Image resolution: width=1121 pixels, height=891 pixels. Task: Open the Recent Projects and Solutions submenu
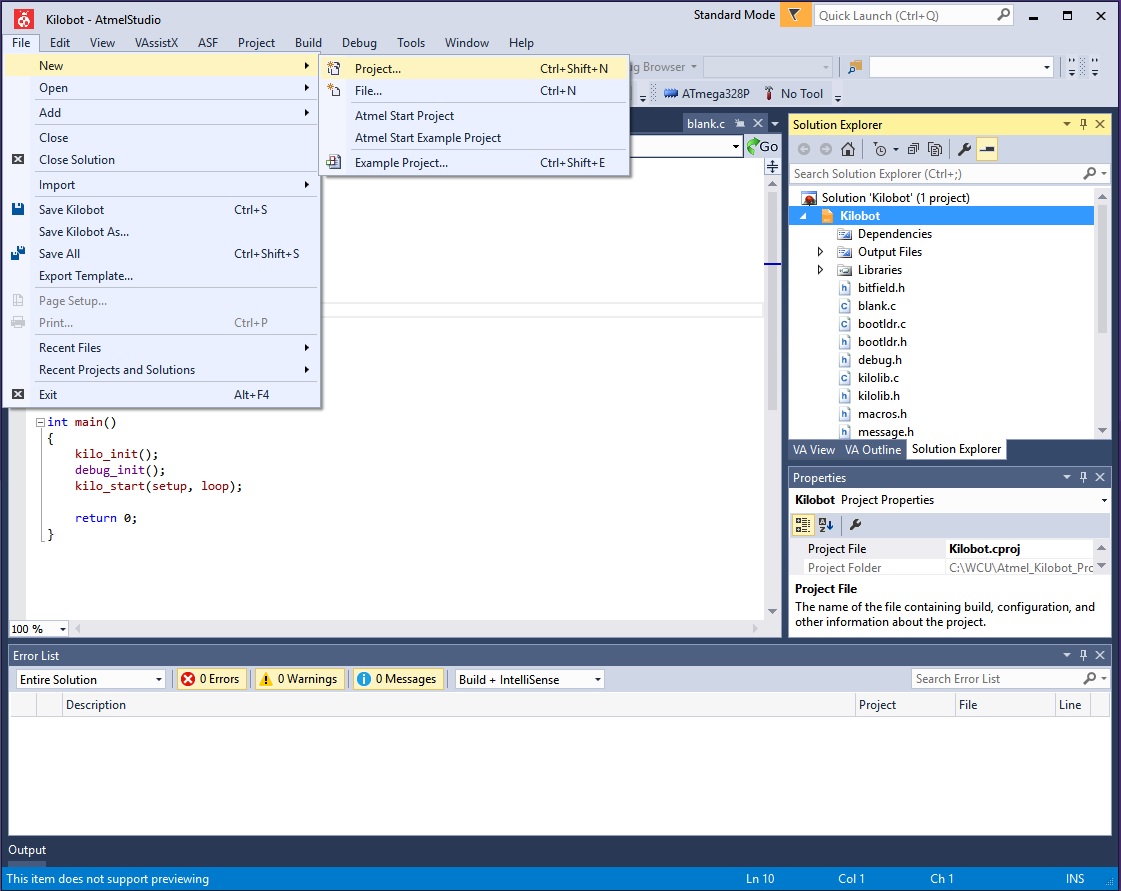pyautogui.click(x=162, y=370)
